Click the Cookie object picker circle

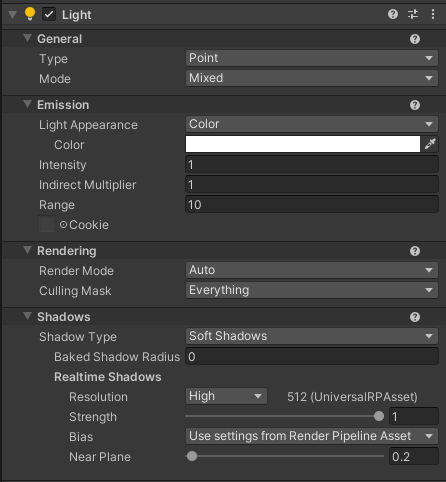pos(63,225)
